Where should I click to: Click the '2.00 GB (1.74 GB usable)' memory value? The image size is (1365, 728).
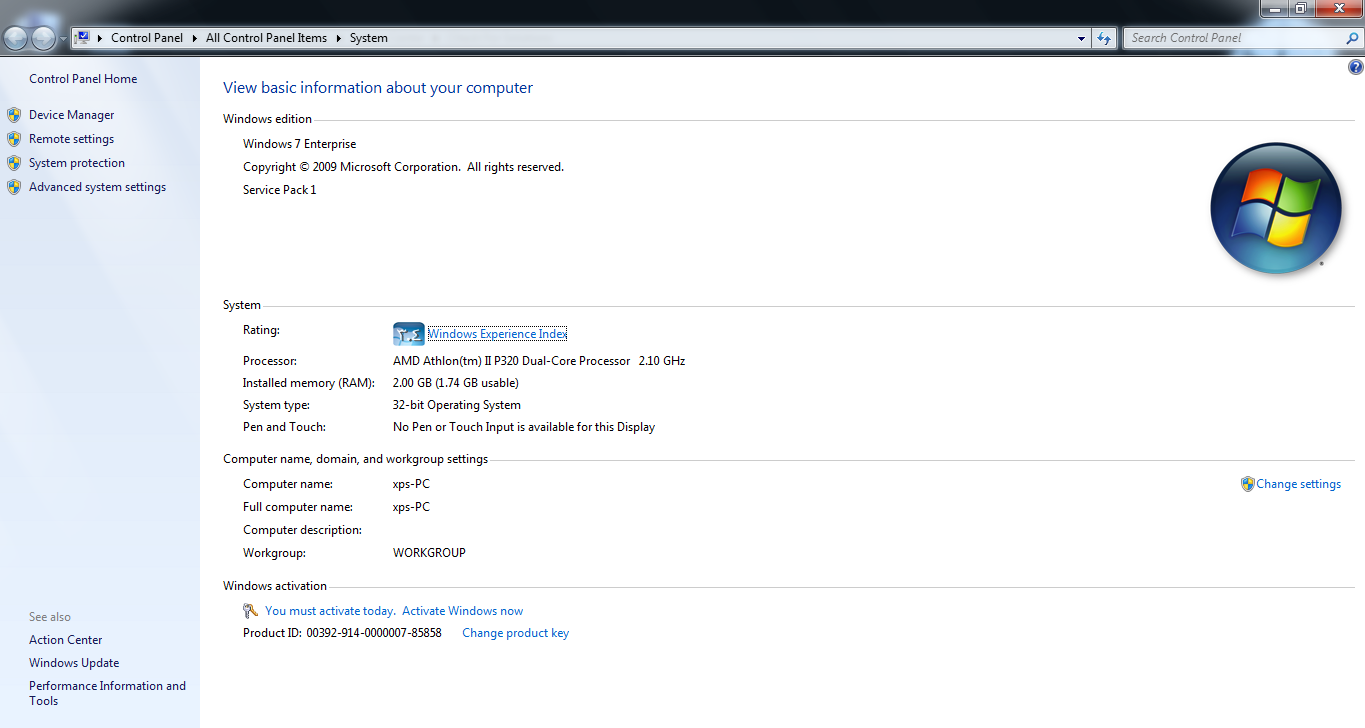tap(456, 383)
